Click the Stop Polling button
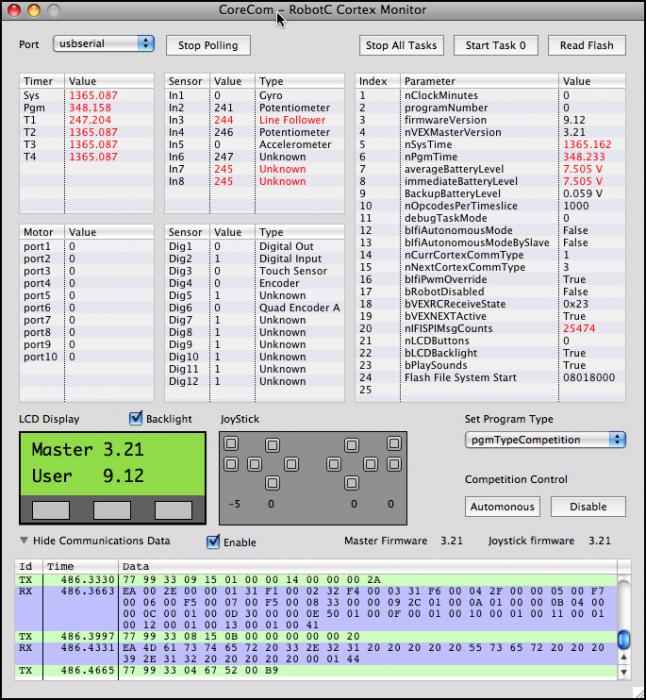This screenshot has height=700, width=646. 208,46
